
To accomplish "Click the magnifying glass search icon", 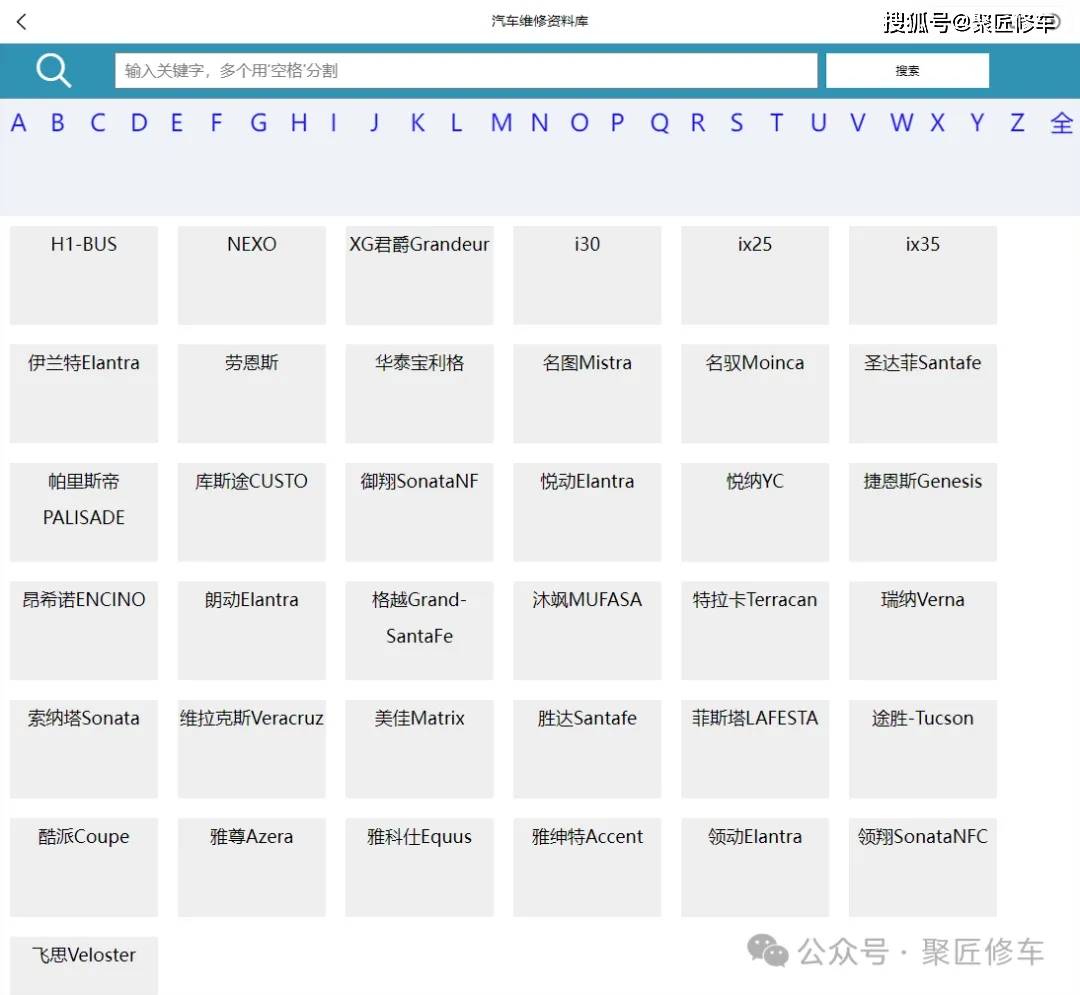I will [x=54, y=70].
